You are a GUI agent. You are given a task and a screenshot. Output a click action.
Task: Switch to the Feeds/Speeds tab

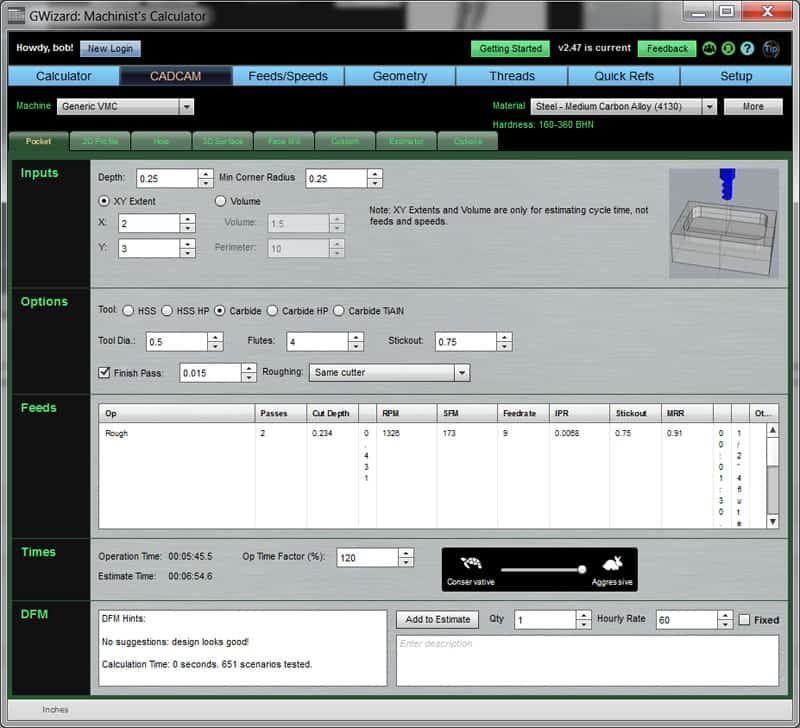click(x=288, y=75)
